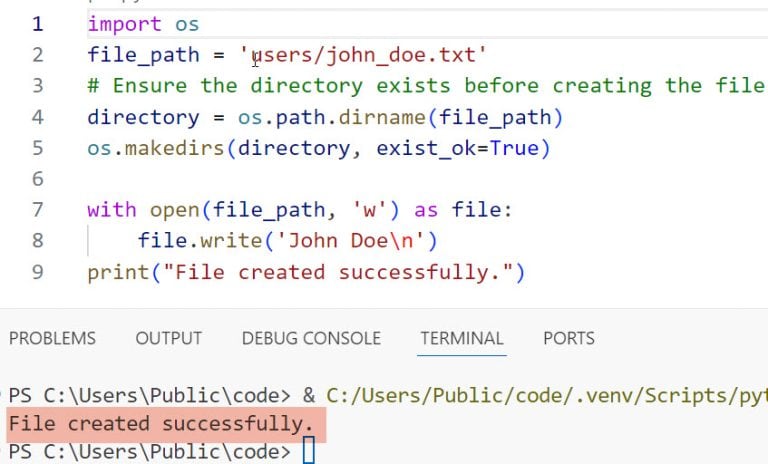Image resolution: width=768 pixels, height=464 pixels.
Task: Focus the terminal prompt cursor
Action: tap(309, 451)
